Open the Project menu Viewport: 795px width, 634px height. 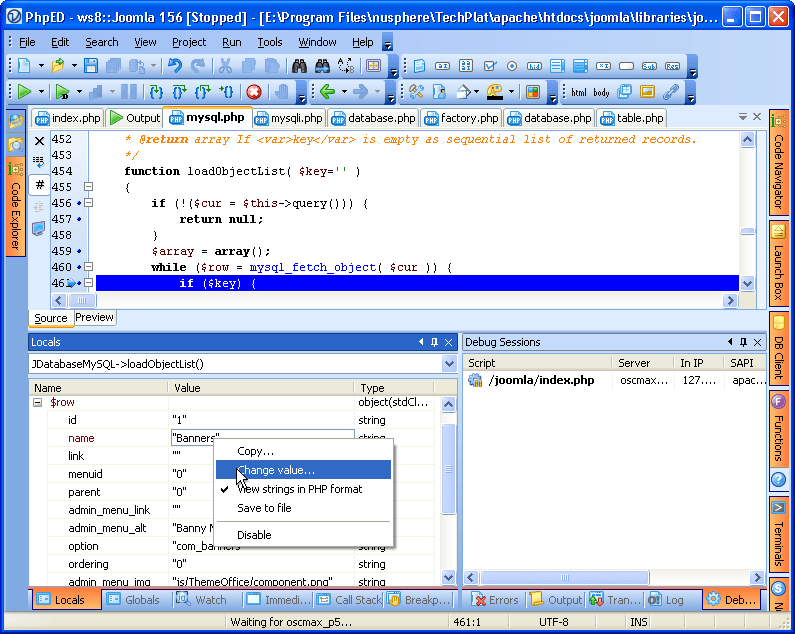pos(189,43)
